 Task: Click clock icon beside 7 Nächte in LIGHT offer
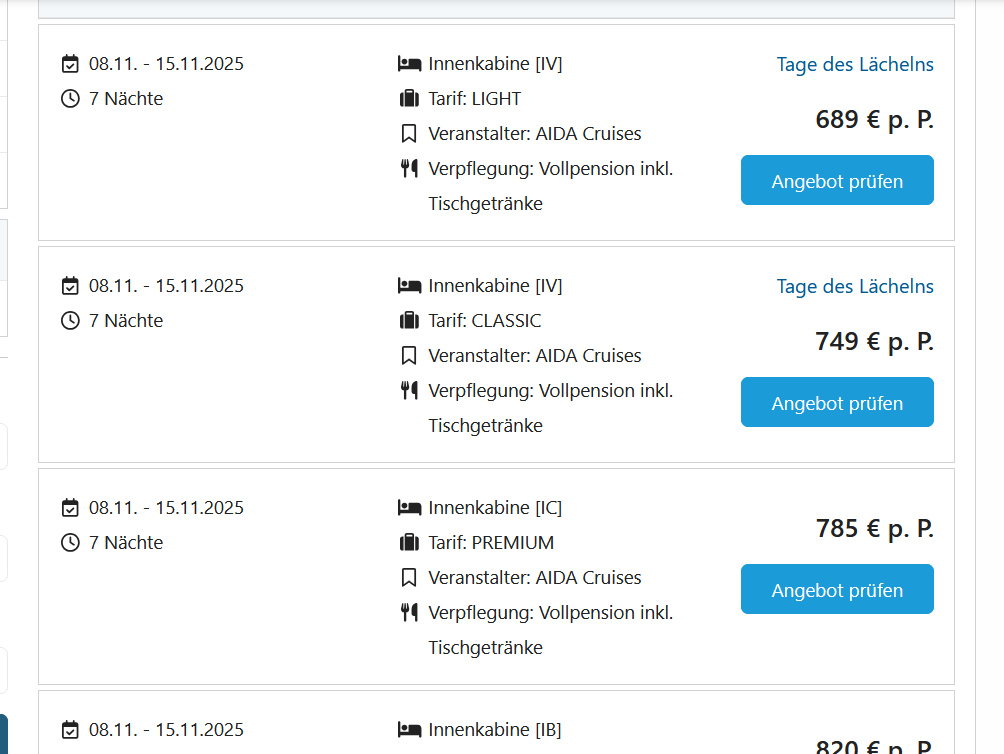tap(70, 99)
